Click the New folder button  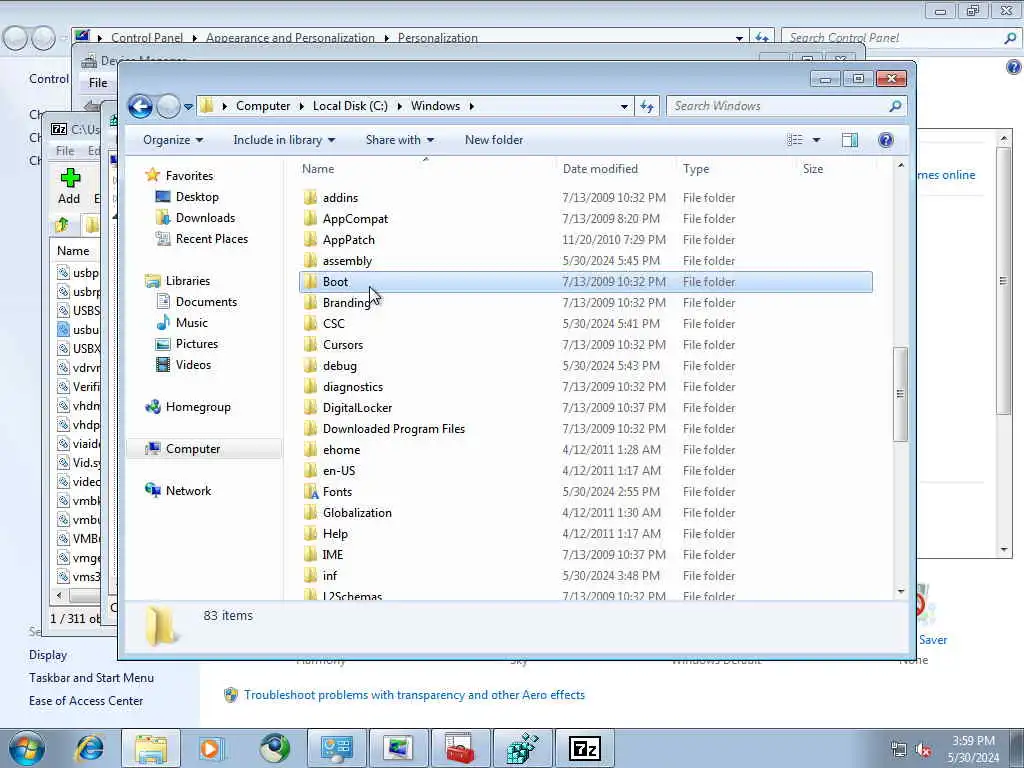click(x=494, y=140)
